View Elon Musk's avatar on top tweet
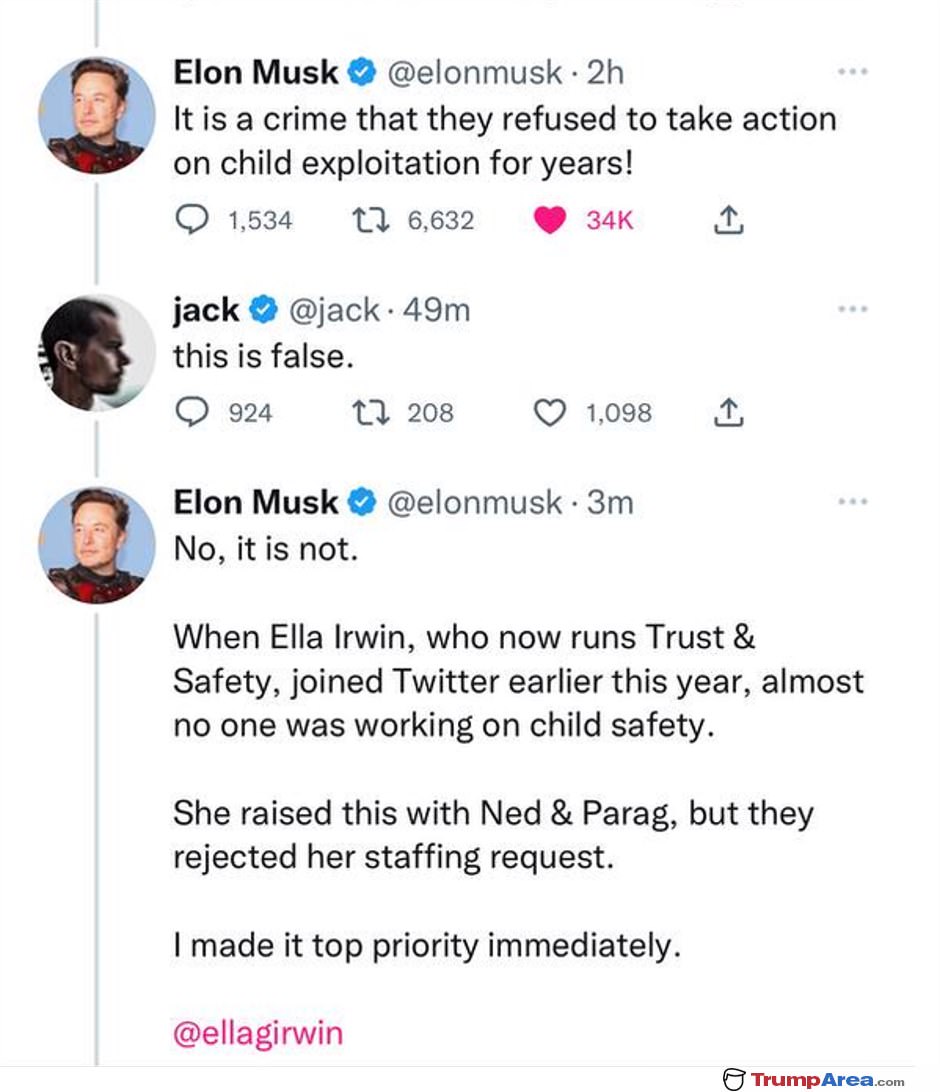Screen dimensions: 940x1092 [96, 115]
